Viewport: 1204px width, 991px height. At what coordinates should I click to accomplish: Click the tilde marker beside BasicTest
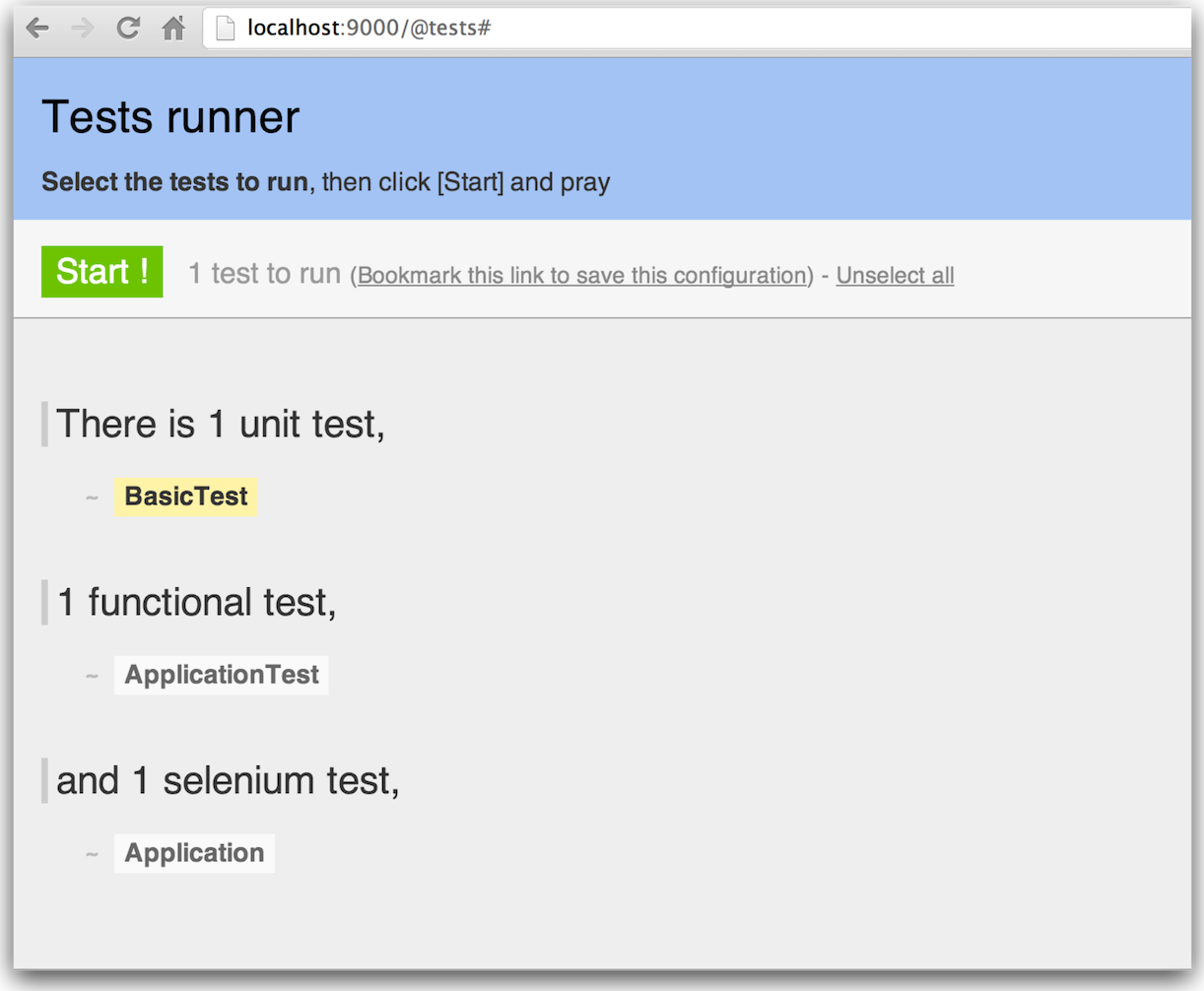92,497
